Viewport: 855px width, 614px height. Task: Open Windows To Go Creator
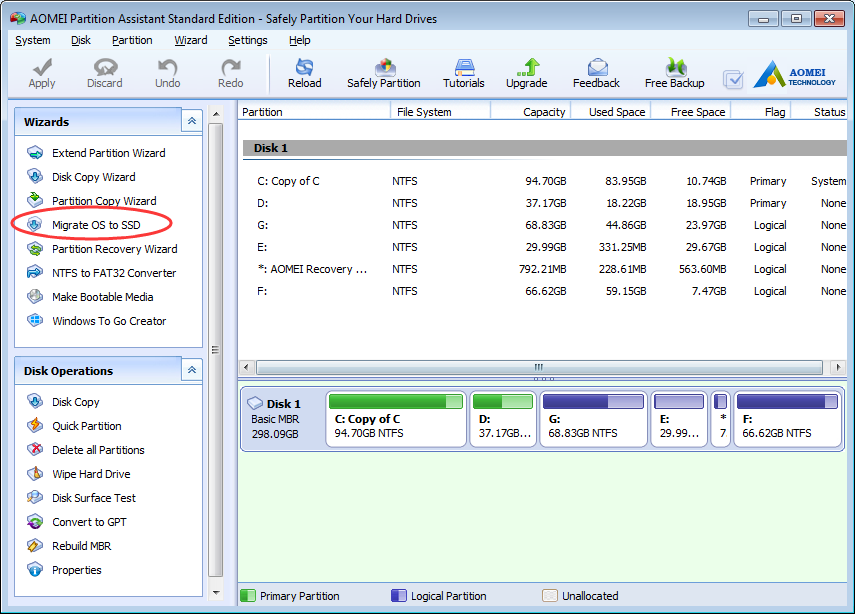pyautogui.click(x=97, y=321)
